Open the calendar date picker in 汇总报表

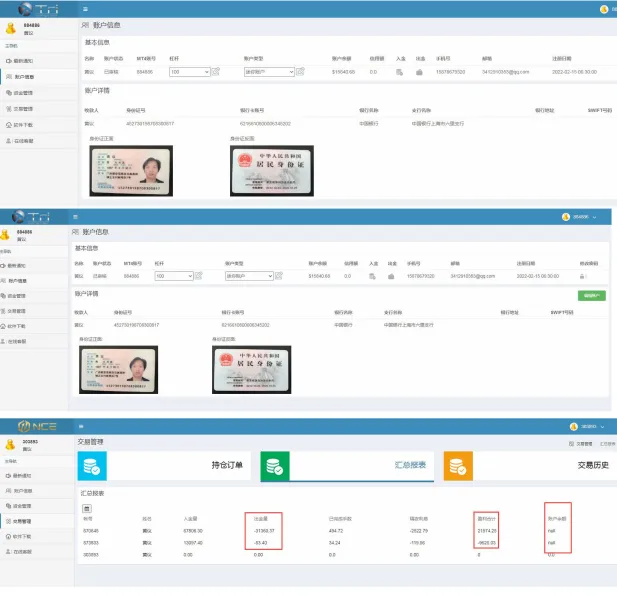[x=87, y=508]
